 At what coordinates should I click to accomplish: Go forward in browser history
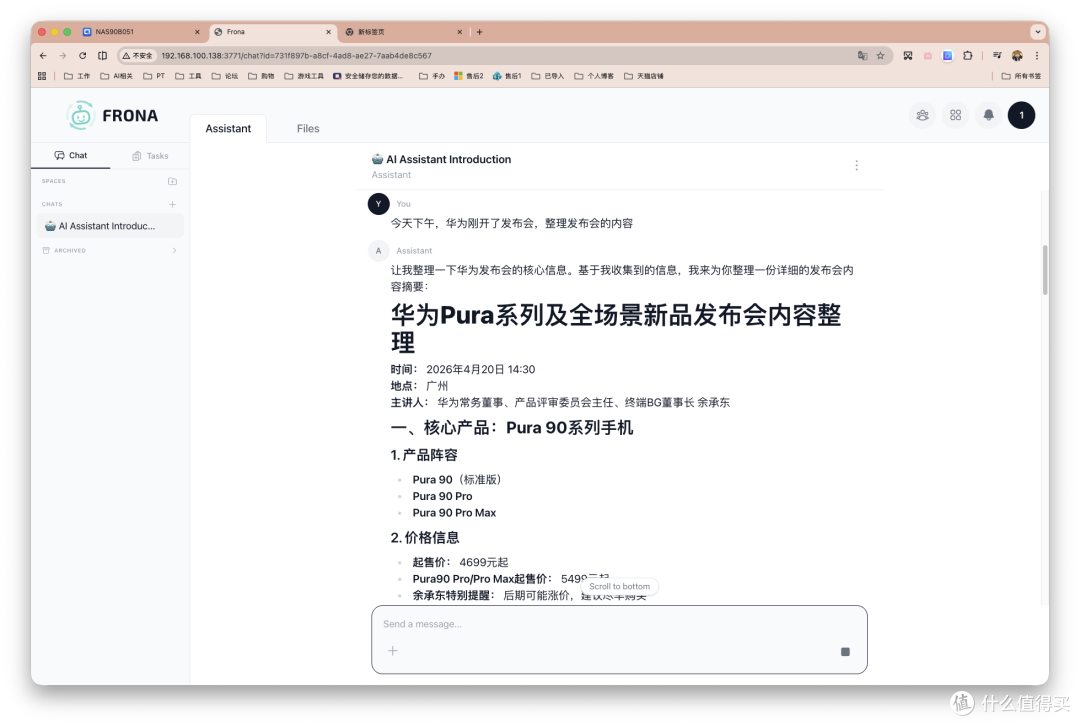(x=63, y=56)
